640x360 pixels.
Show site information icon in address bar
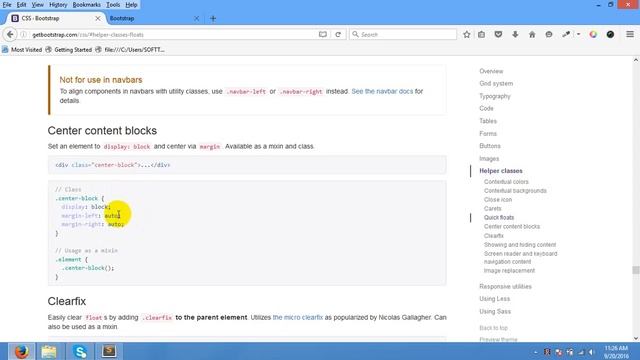[x=24, y=35]
